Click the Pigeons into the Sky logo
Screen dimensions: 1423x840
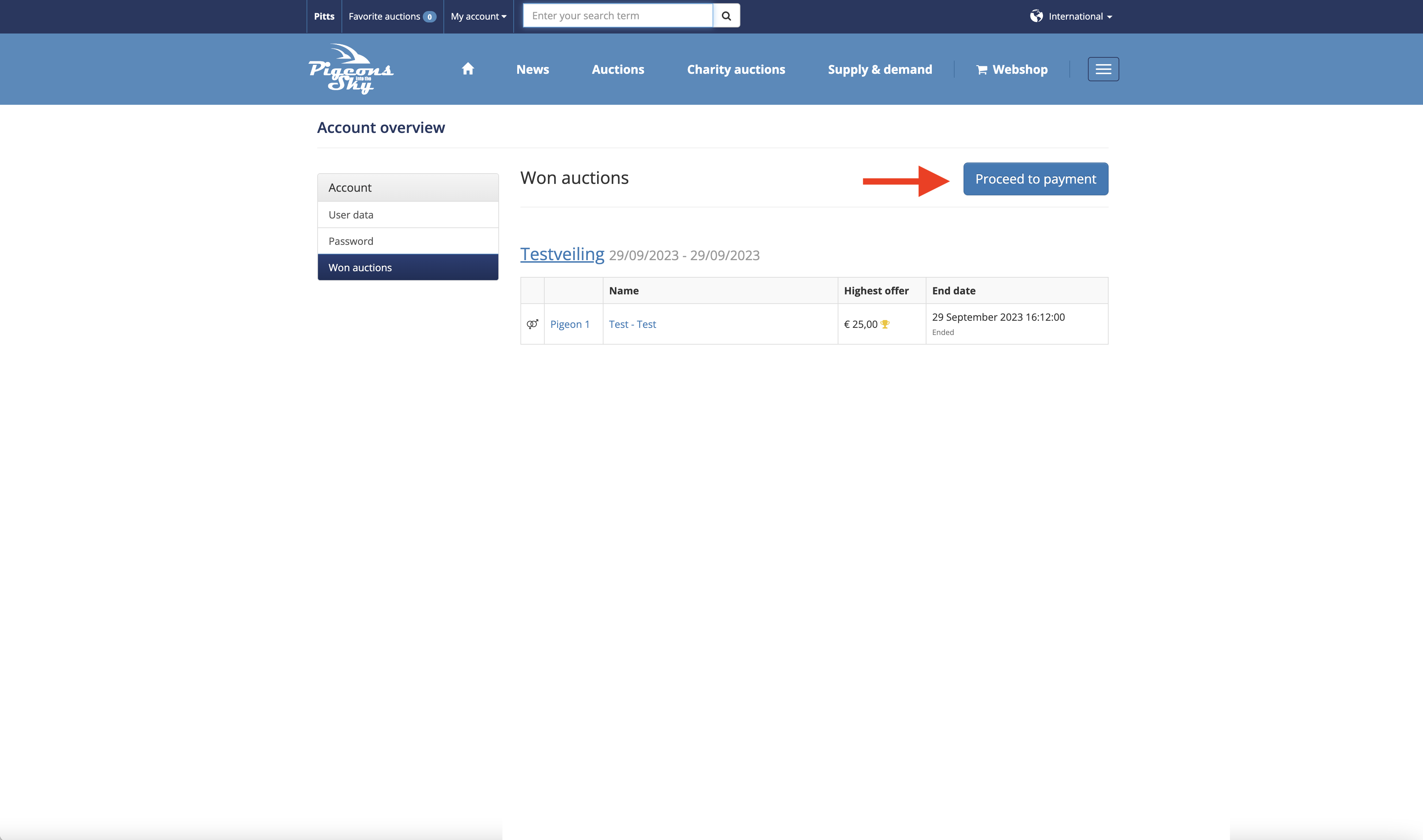coord(351,69)
